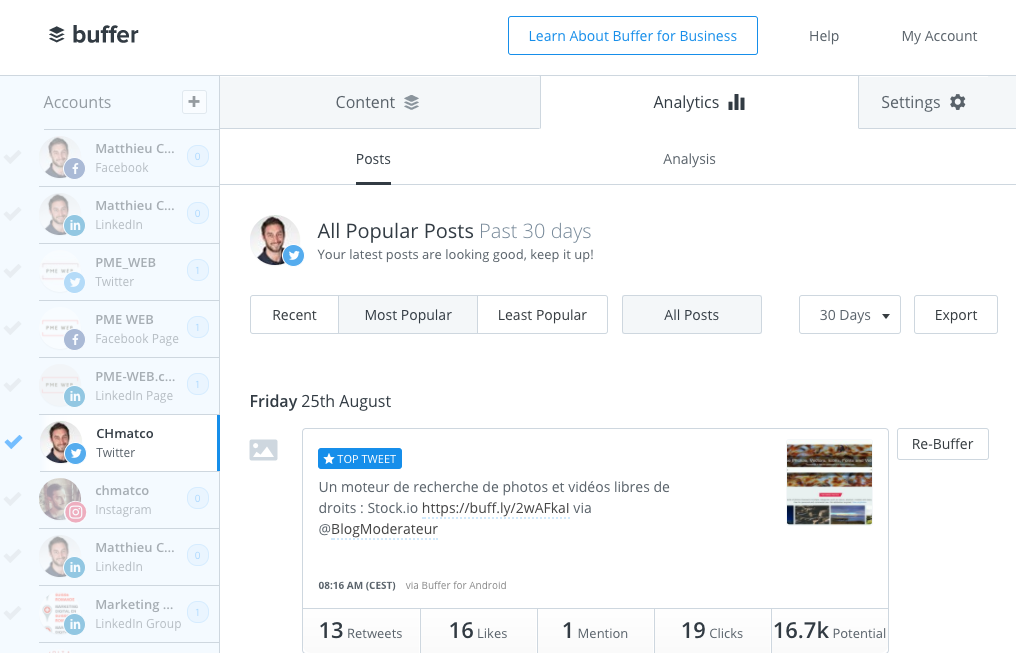Select second Matthieu C. LinkedIn account row
This screenshot has width=1016, height=653.
coord(129,557)
